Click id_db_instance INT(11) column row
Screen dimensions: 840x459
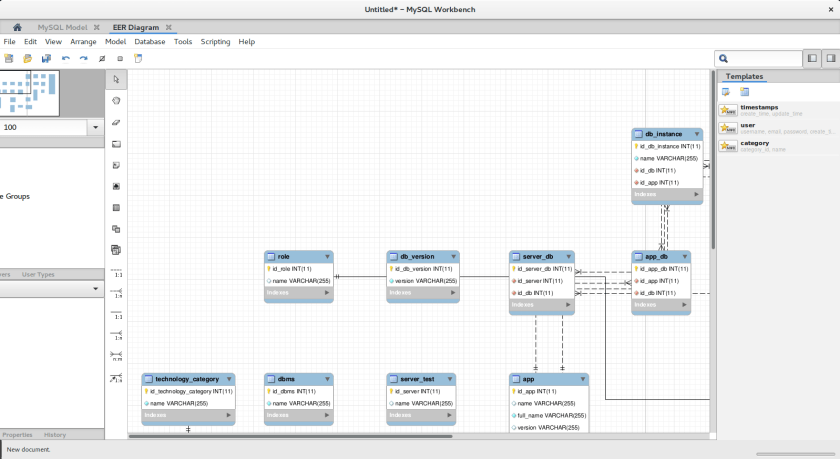(x=667, y=146)
